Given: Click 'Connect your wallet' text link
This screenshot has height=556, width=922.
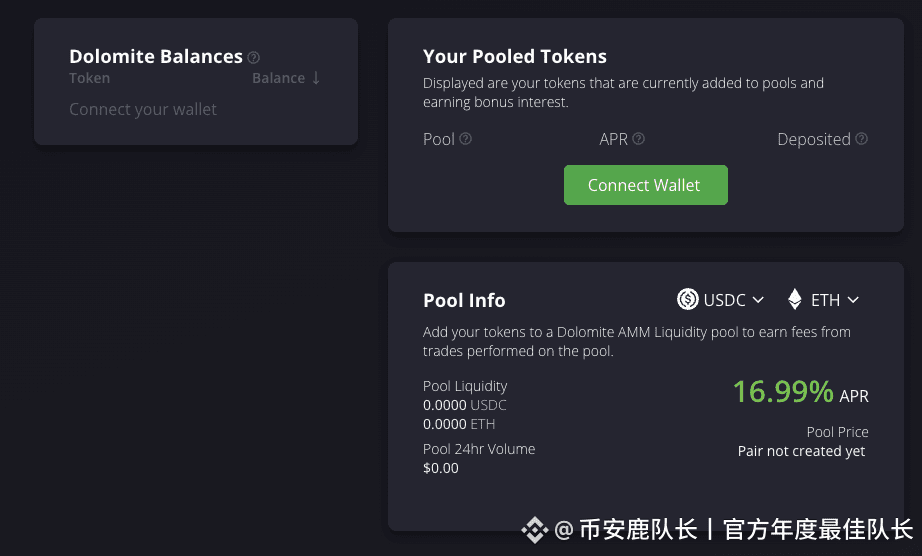Looking at the screenshot, I should [143, 109].
